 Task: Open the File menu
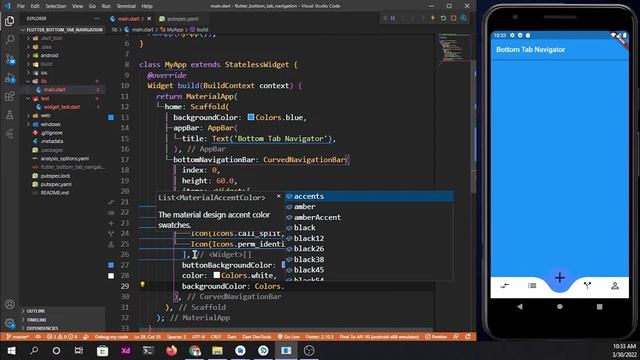tap(21, 6)
